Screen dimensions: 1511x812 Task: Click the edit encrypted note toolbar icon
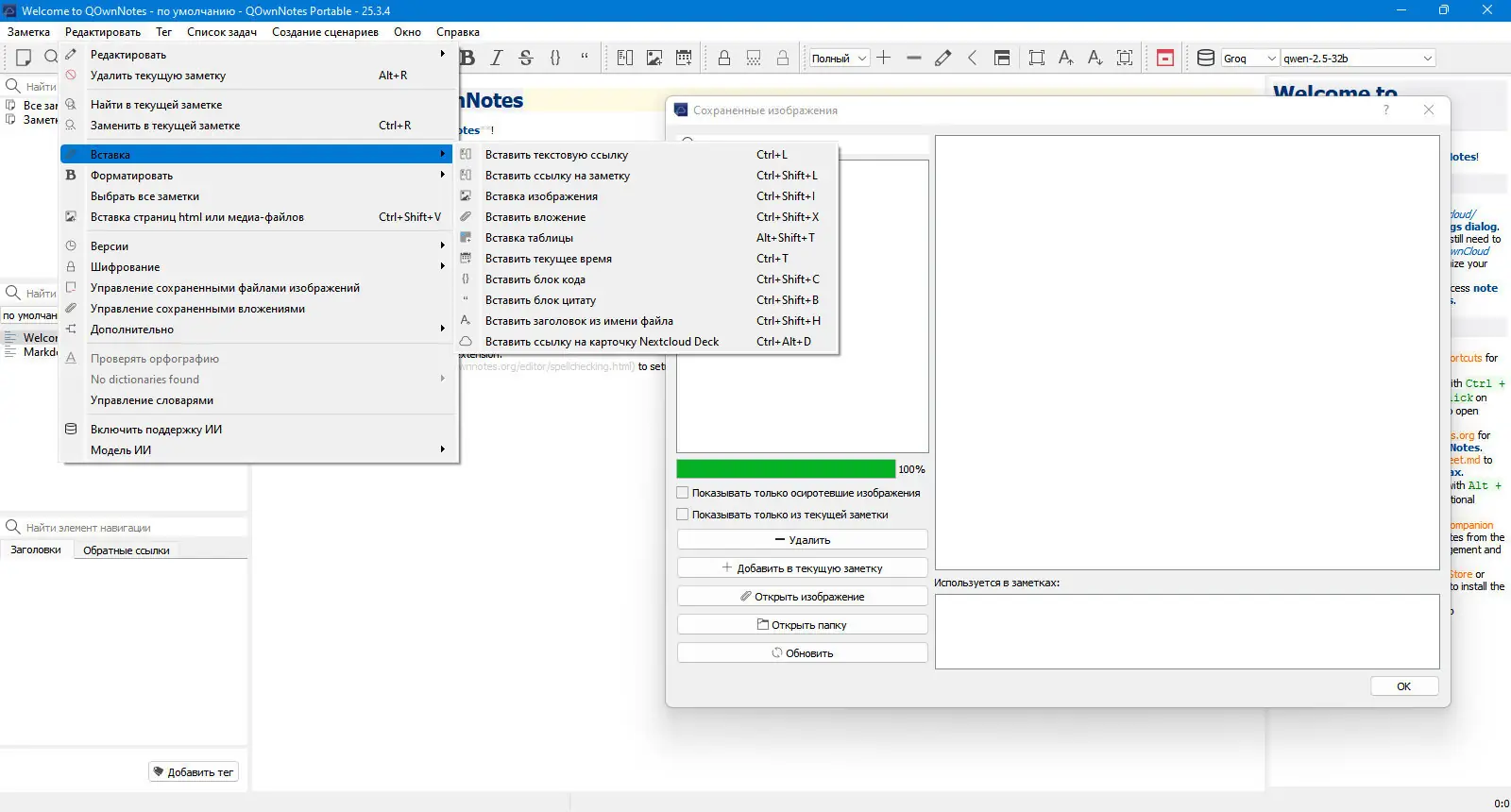coord(754,58)
